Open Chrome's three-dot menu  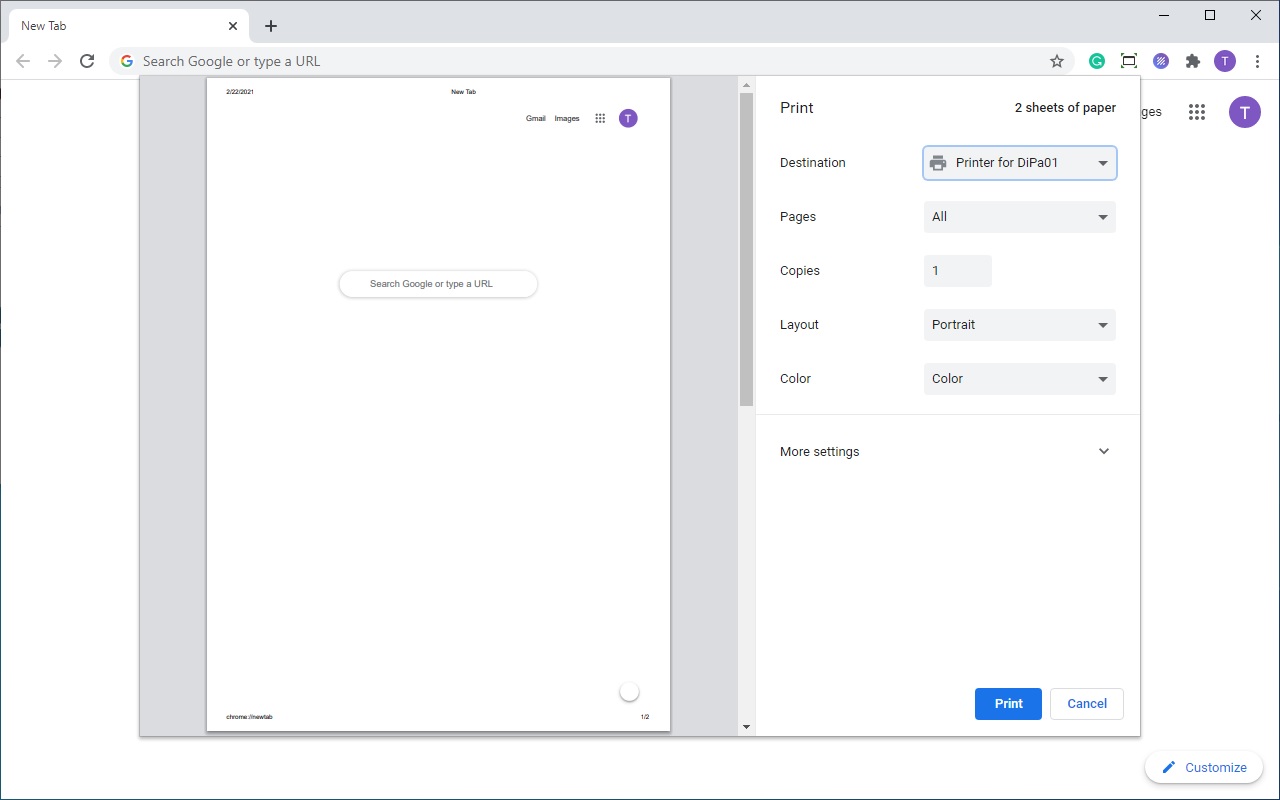coord(1257,61)
